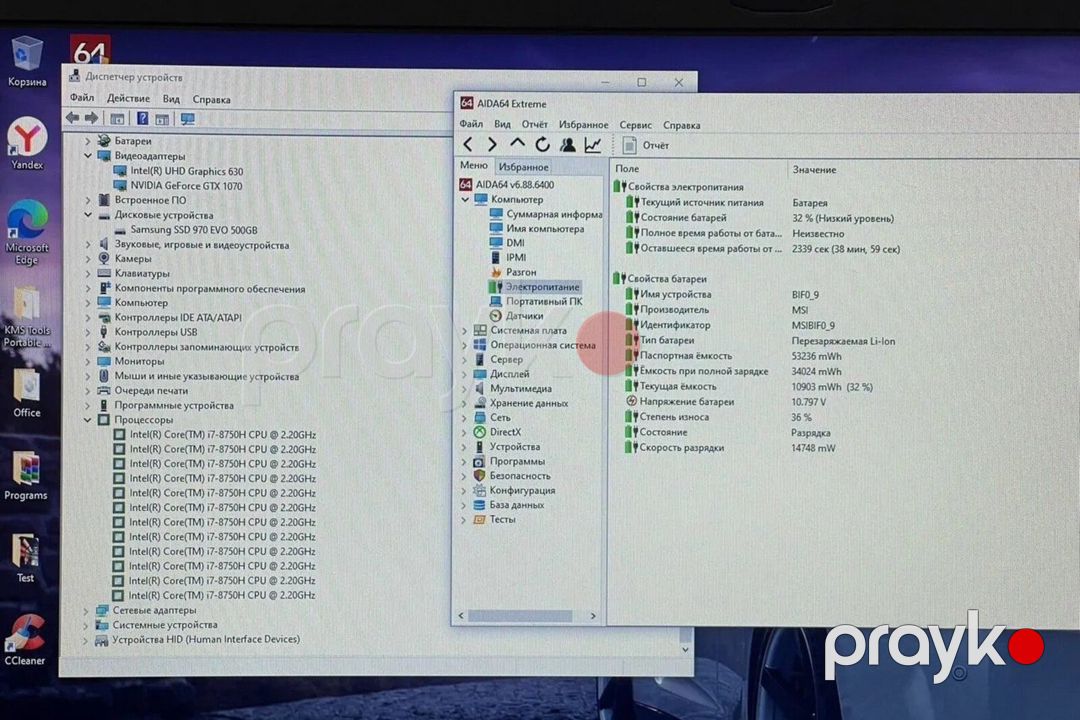Open the Сервис menu in AIDA64
Screen dimensions: 1080x720
click(635, 125)
